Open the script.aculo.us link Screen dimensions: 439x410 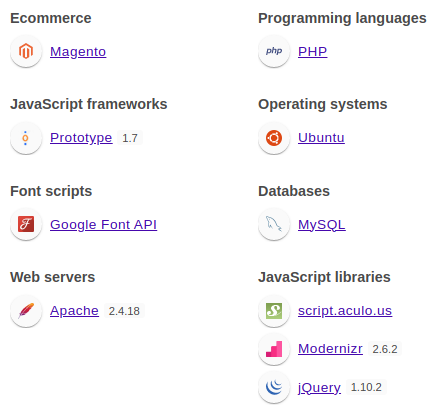click(345, 311)
